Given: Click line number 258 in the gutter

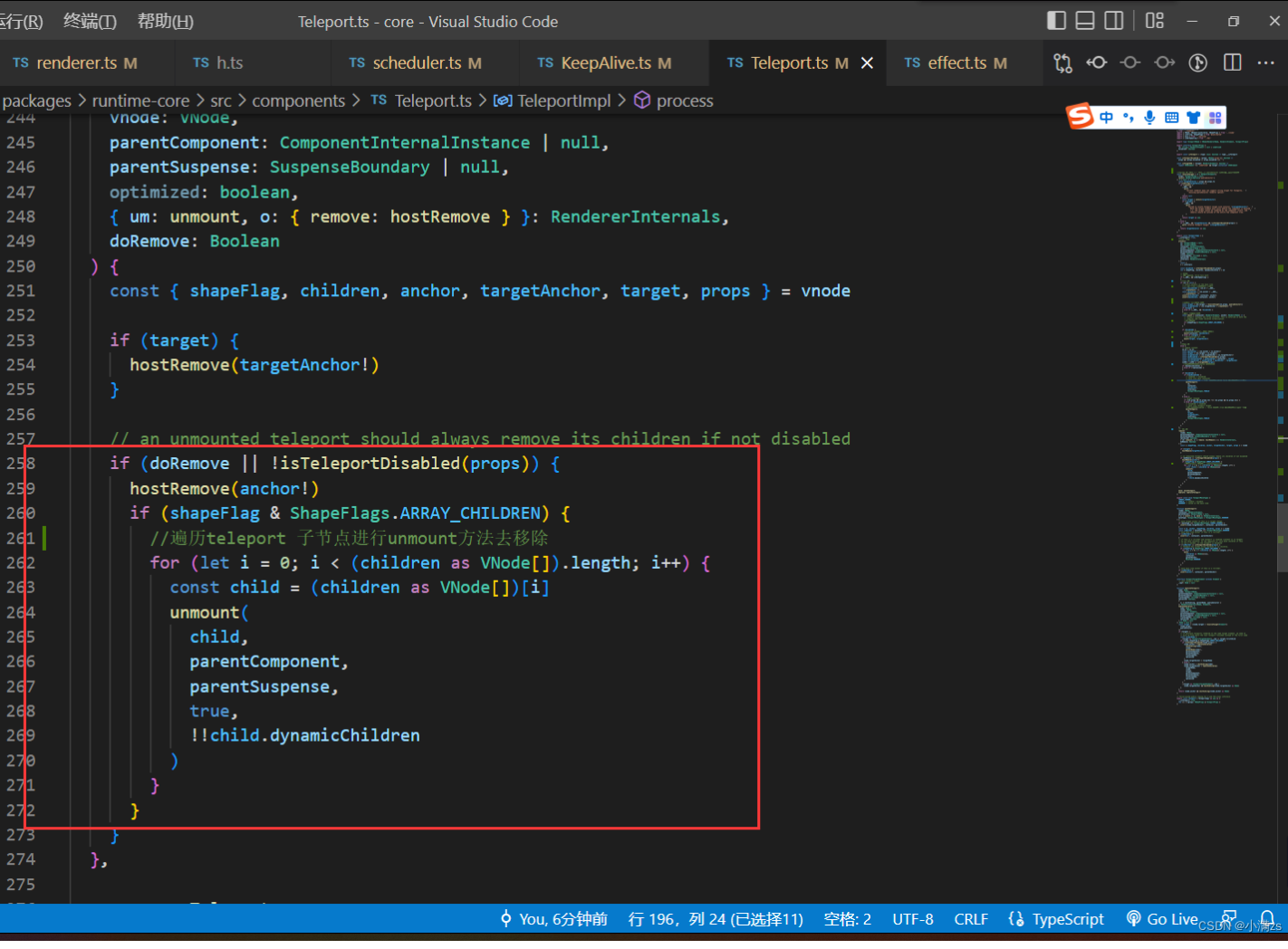Looking at the screenshot, I should 21,463.
